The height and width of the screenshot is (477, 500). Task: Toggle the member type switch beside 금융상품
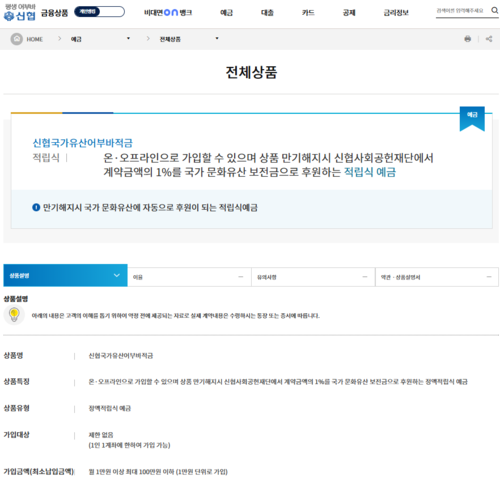click(x=99, y=12)
